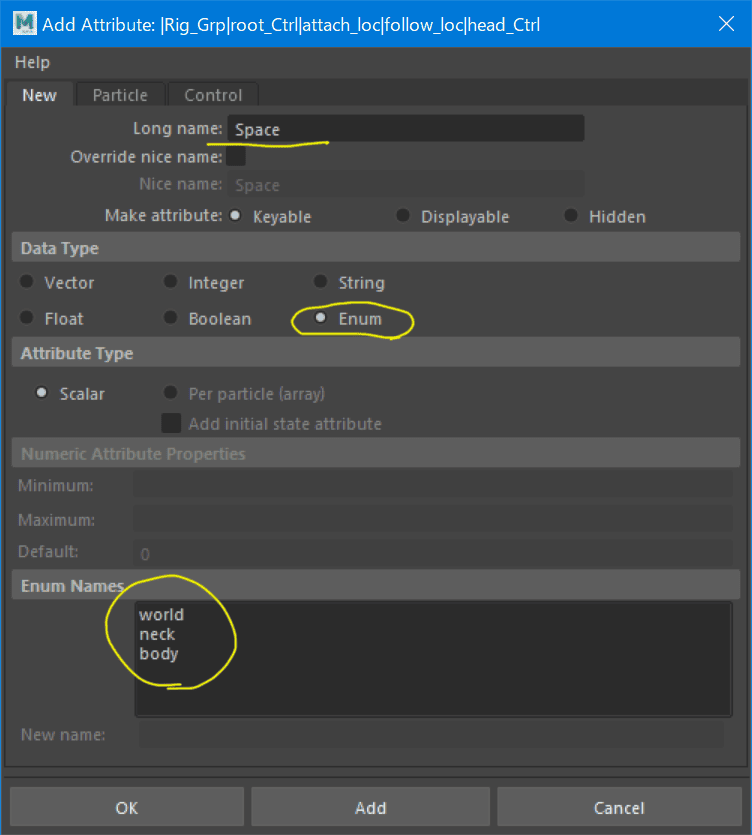Viewport: 752px width, 835px height.
Task: Select the Keyable radio button
Action: [x=235, y=216]
